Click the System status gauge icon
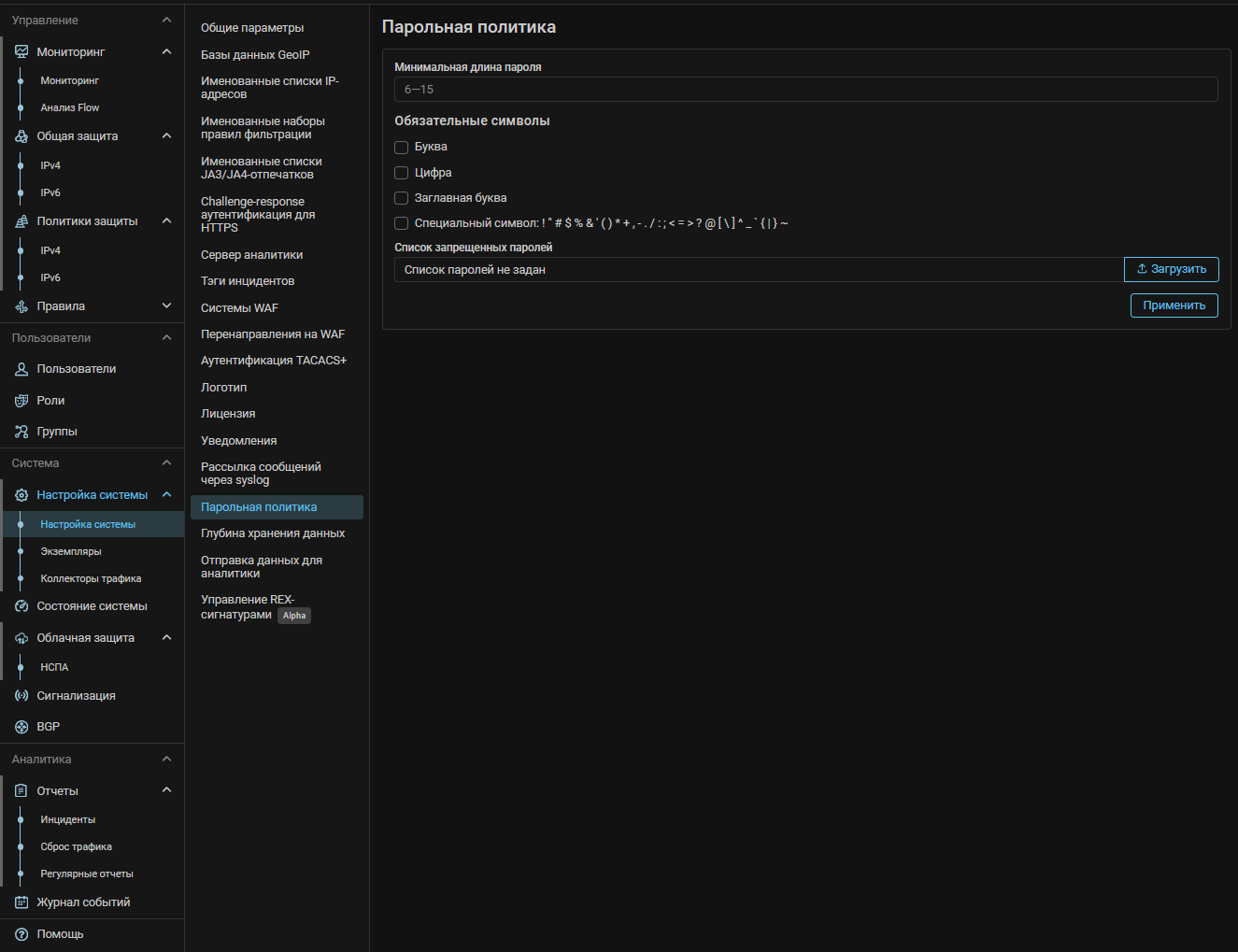The width and height of the screenshot is (1238, 952). click(21, 606)
